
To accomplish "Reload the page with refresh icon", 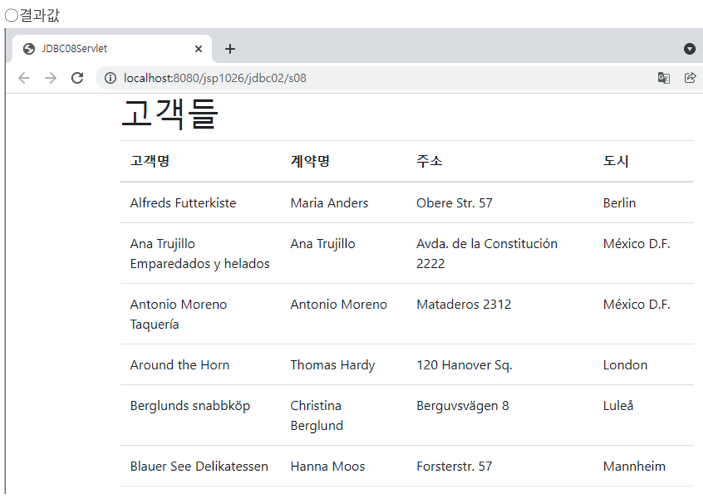I will (x=77, y=78).
